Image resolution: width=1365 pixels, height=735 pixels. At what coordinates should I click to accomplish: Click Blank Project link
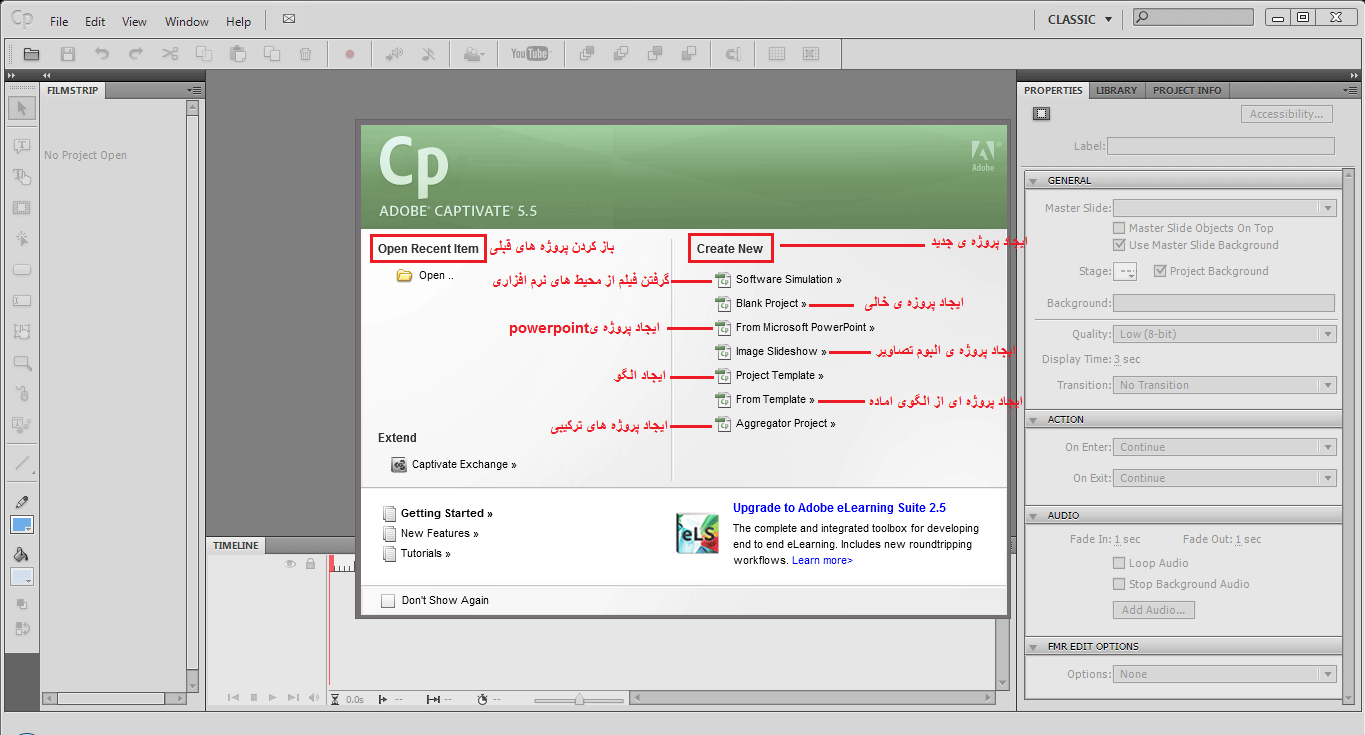click(771, 304)
